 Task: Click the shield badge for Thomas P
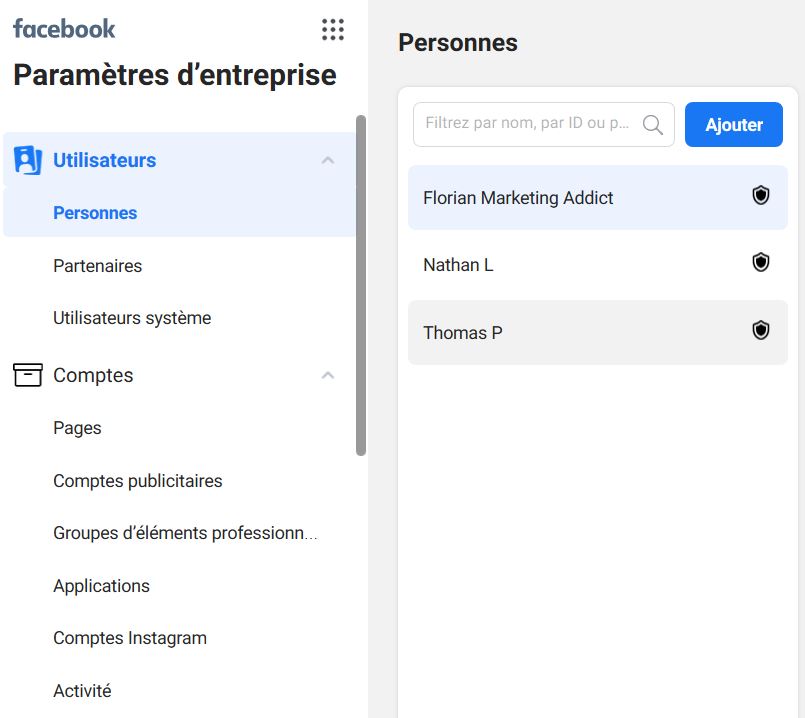pyautogui.click(x=761, y=330)
